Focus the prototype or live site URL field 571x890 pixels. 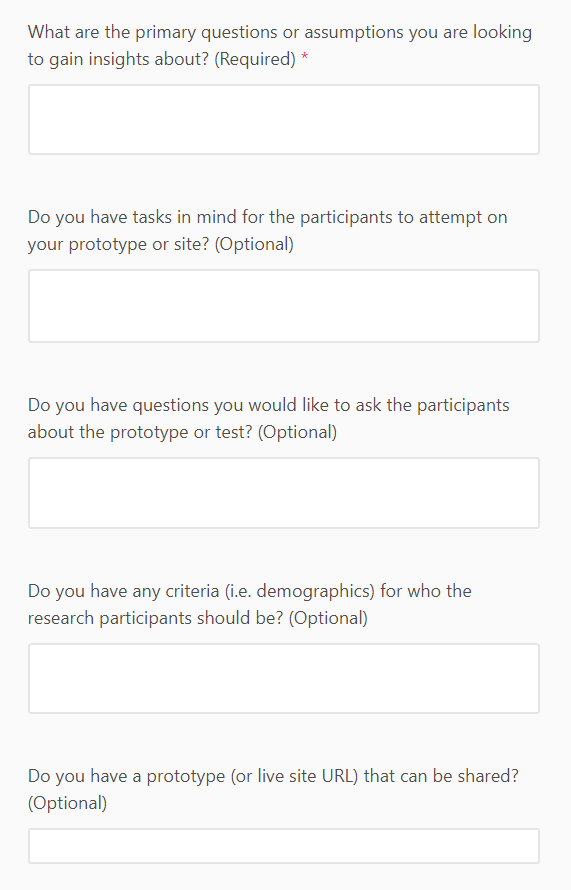(x=284, y=846)
